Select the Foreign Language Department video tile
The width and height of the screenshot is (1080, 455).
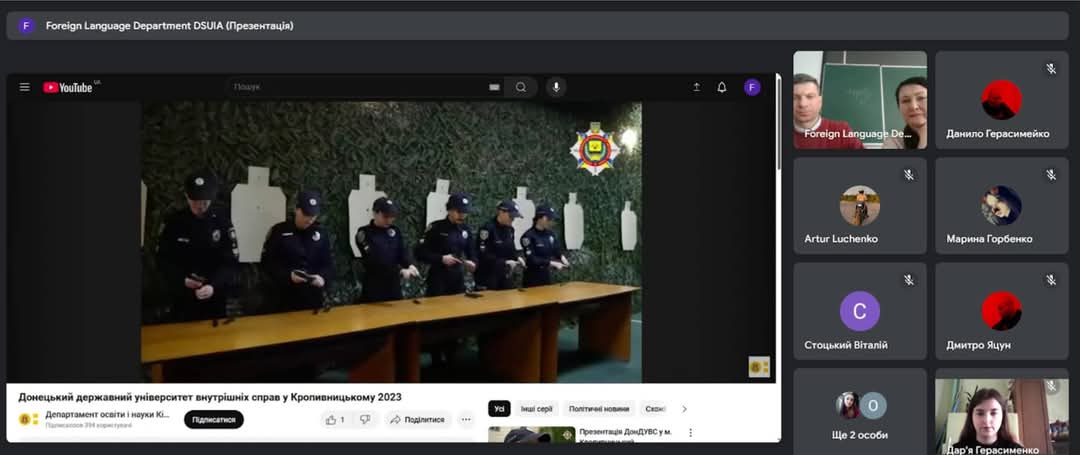[860, 100]
